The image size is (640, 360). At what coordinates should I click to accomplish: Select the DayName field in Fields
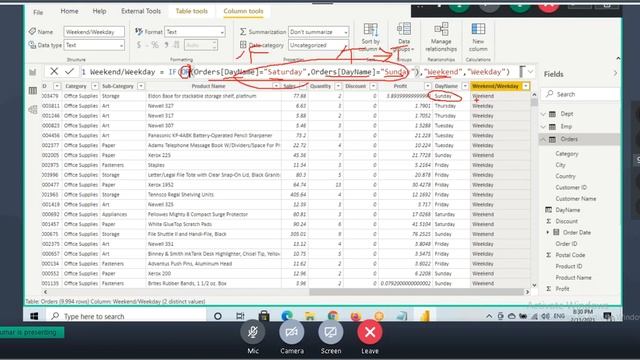(x=567, y=210)
